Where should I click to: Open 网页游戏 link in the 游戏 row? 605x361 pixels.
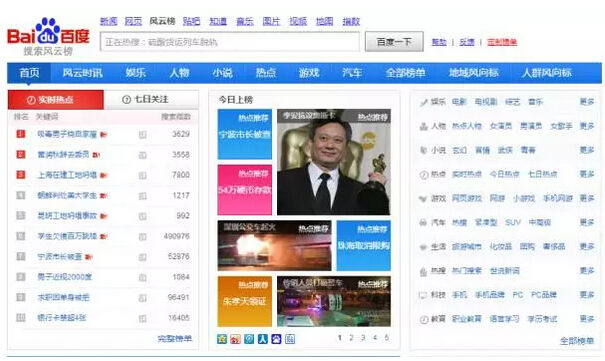click(467, 199)
